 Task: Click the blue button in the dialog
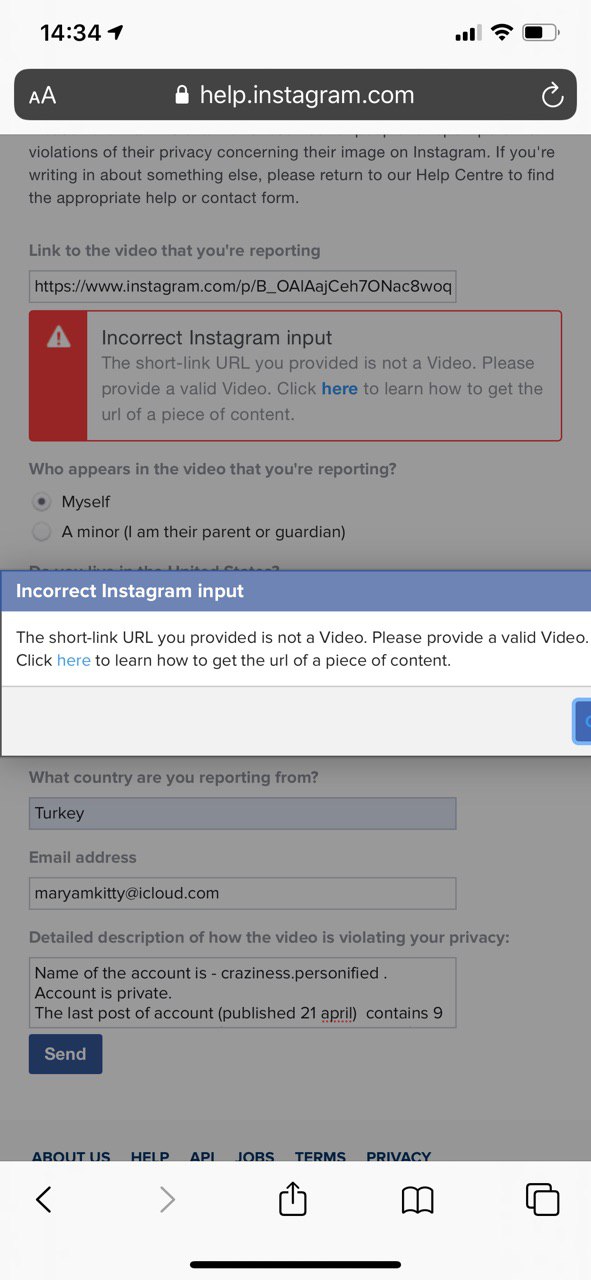pyautogui.click(x=582, y=721)
